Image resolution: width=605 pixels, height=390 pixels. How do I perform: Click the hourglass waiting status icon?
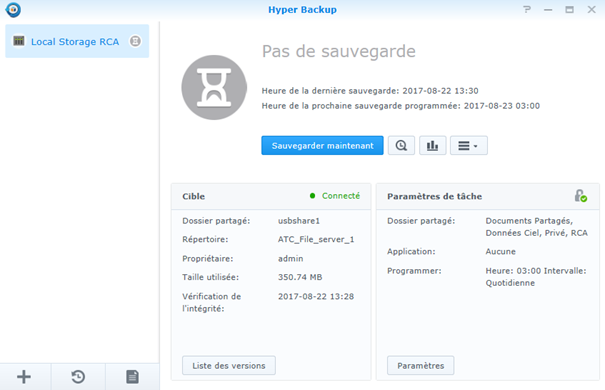point(214,88)
